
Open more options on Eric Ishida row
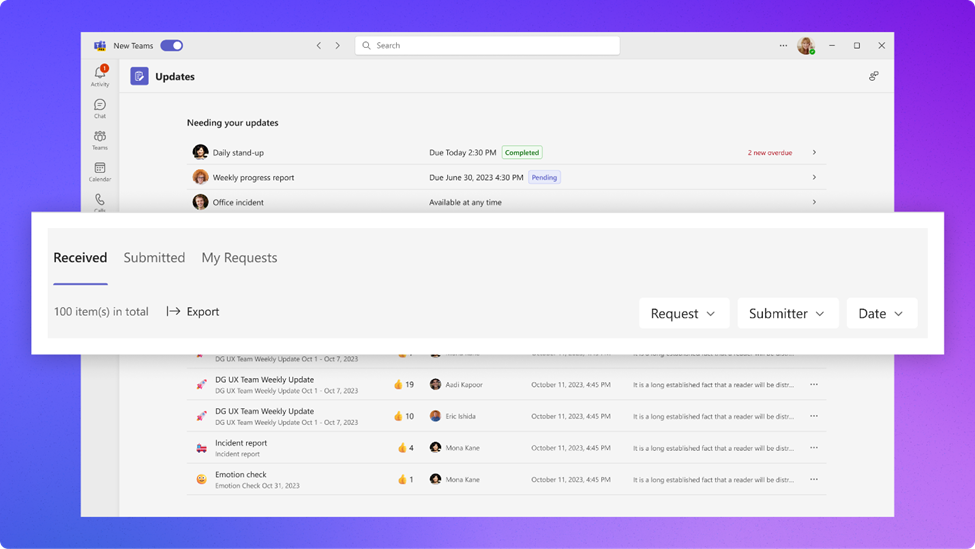tap(814, 416)
